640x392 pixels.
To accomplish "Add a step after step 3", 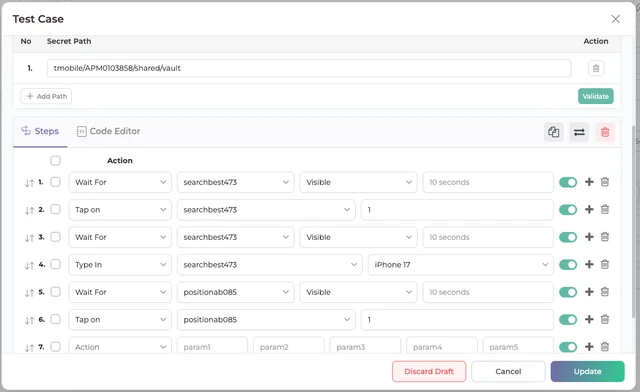I will click(x=589, y=236).
